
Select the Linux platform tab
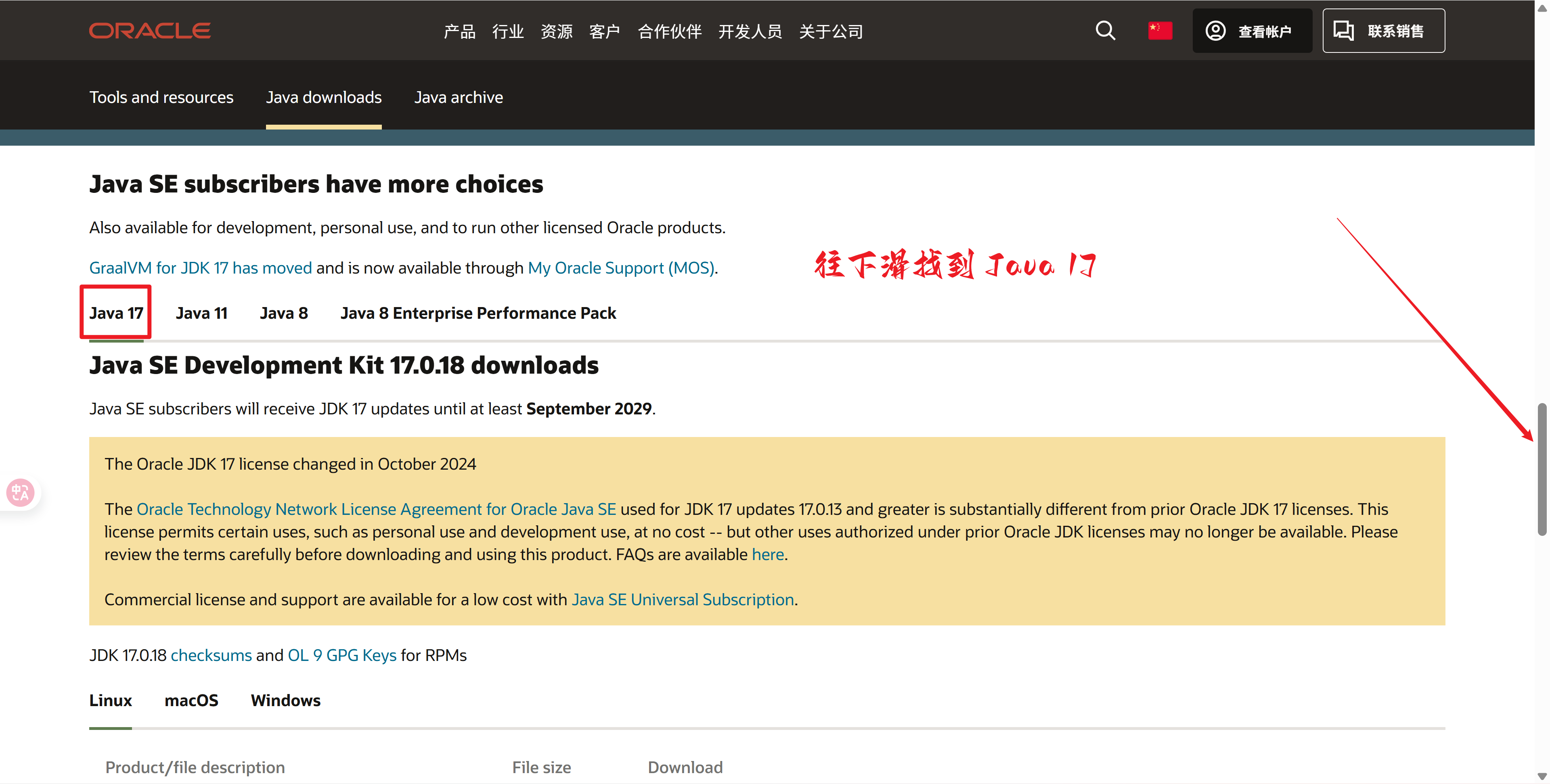coord(111,700)
